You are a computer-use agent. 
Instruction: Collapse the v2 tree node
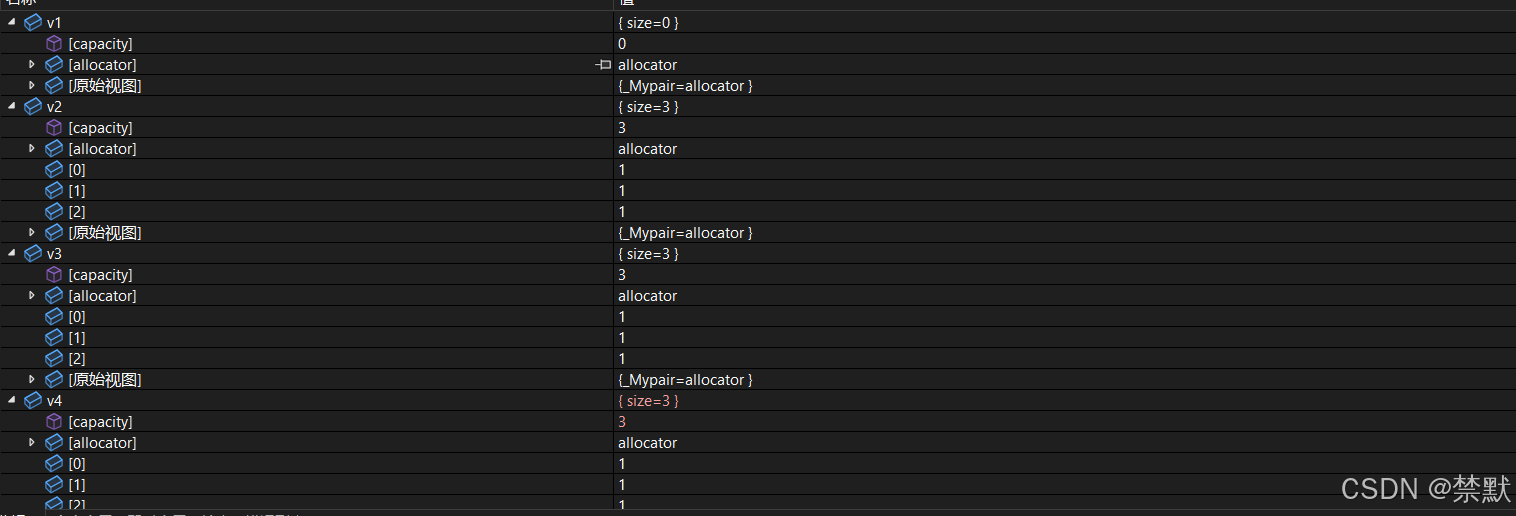(11, 106)
